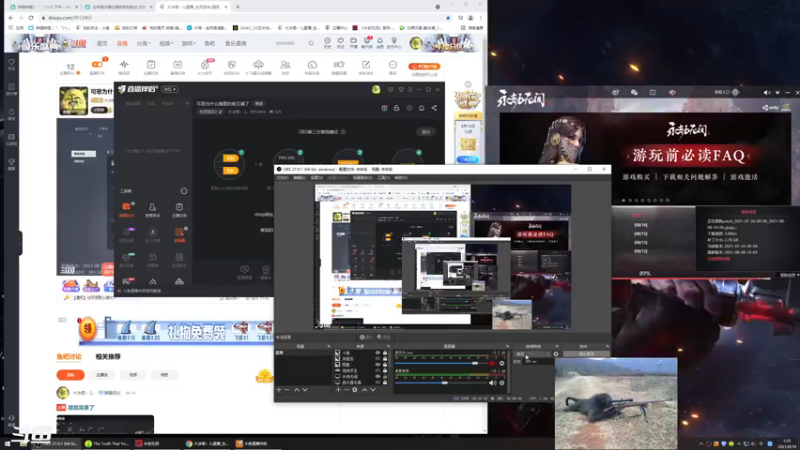The width and height of the screenshot is (800, 450).
Task: Click top control button in OBS controls dock
Action: [586, 354]
